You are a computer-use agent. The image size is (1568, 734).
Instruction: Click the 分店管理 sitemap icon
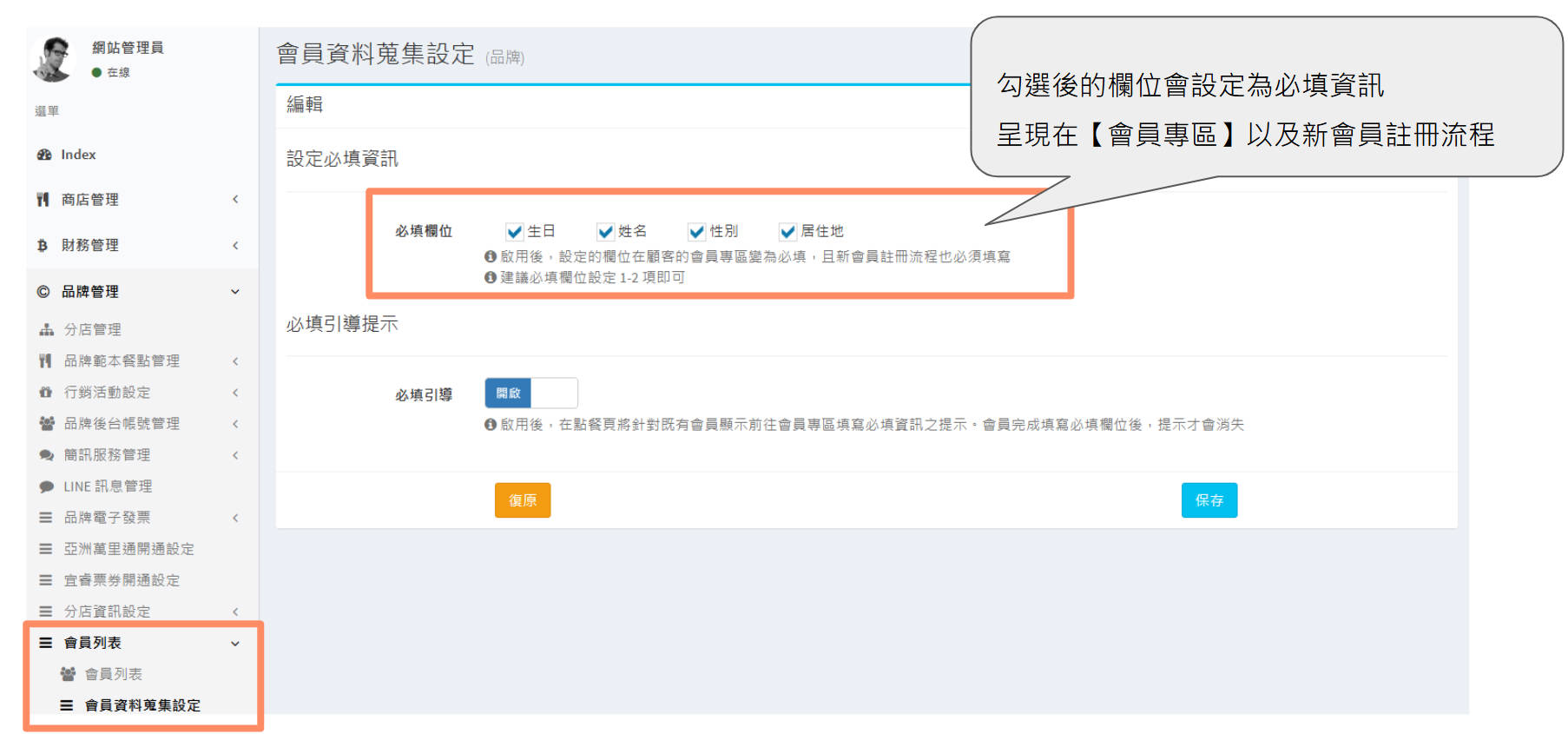tap(46, 330)
